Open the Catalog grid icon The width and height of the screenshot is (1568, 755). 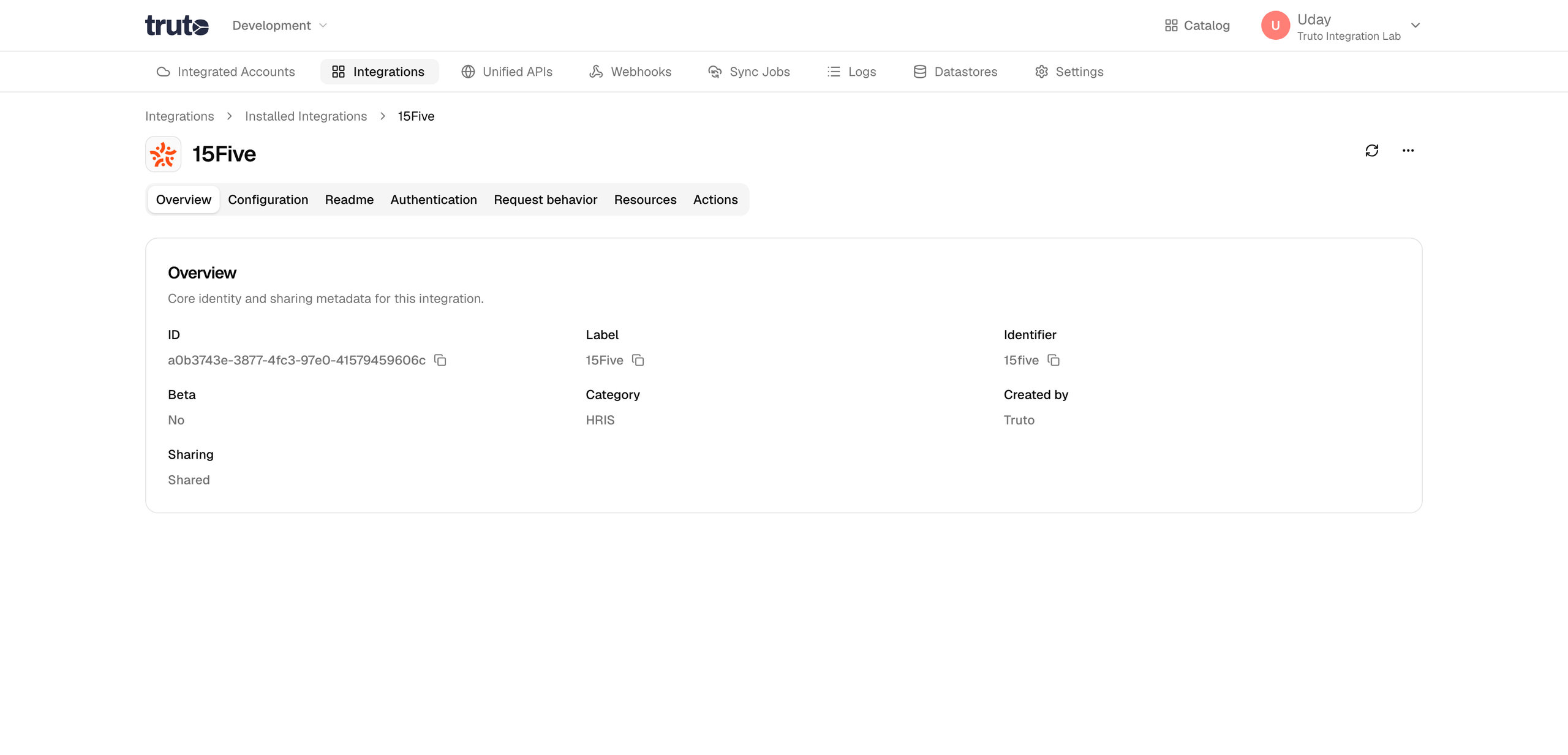(x=1170, y=26)
